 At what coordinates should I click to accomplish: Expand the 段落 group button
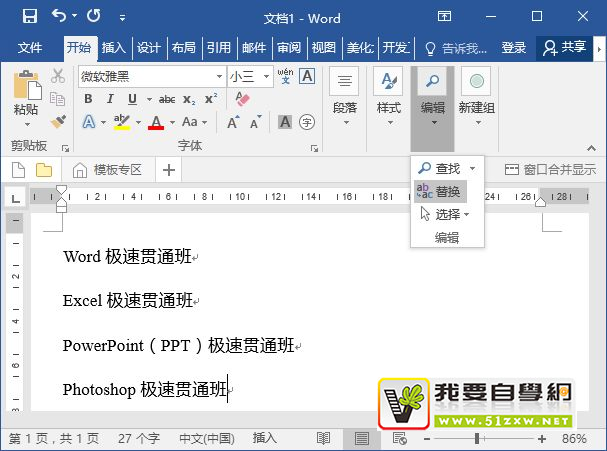345,97
